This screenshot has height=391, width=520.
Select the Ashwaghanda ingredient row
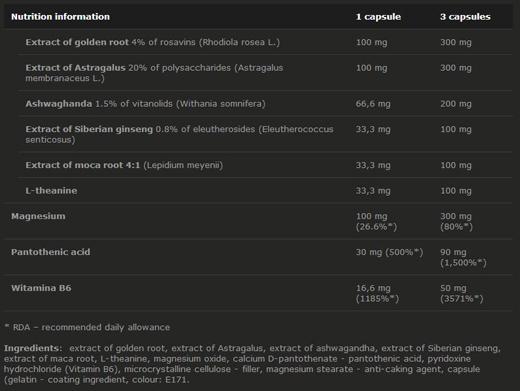265,104
